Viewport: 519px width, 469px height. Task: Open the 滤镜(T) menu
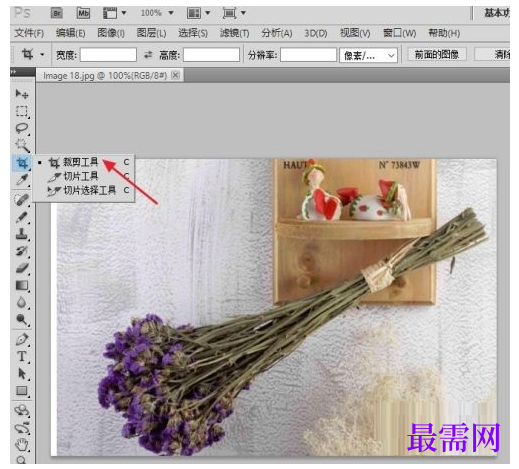pos(234,33)
